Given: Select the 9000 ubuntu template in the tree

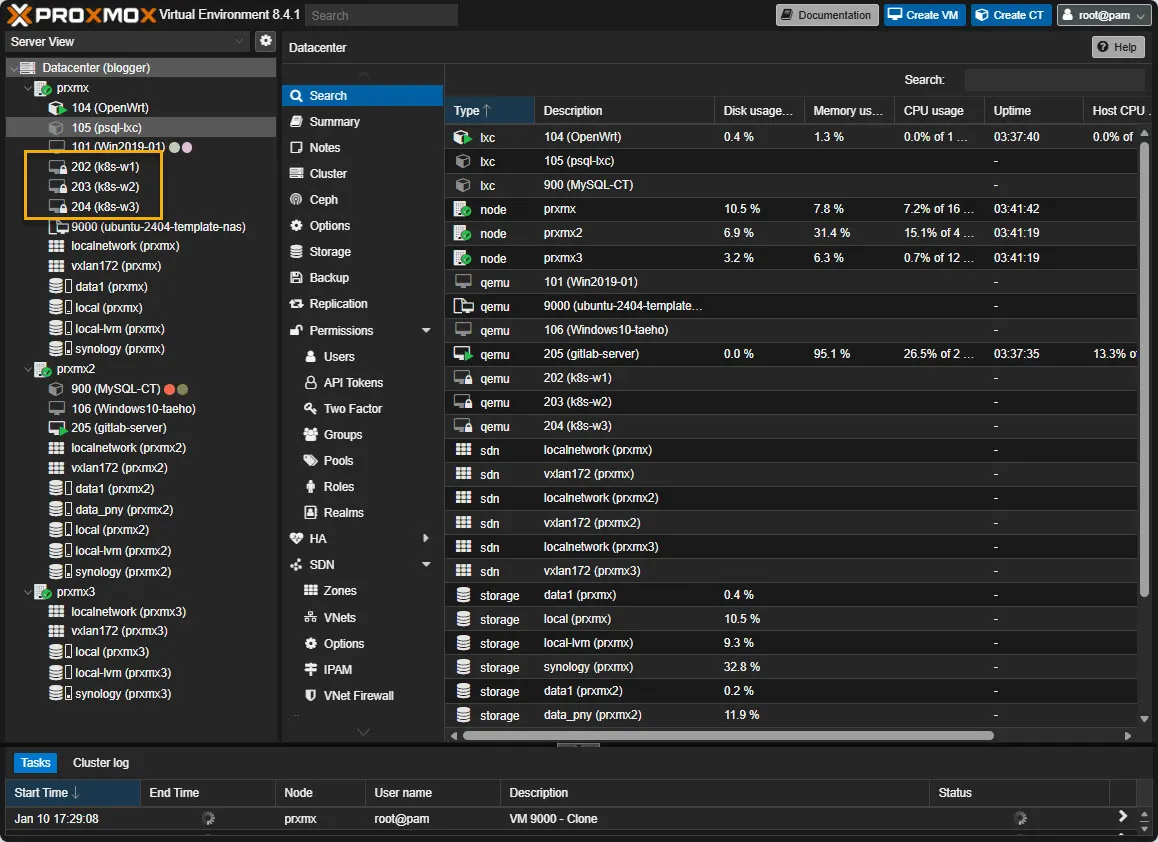Looking at the screenshot, I should (157, 227).
